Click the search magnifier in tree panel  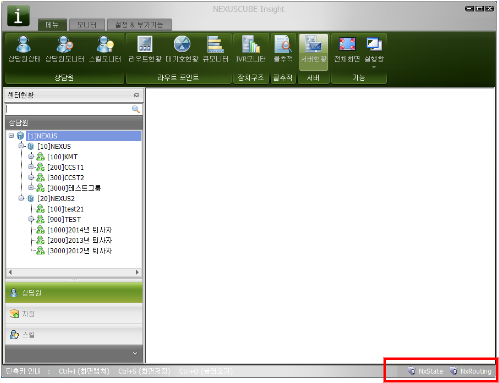tap(136, 109)
